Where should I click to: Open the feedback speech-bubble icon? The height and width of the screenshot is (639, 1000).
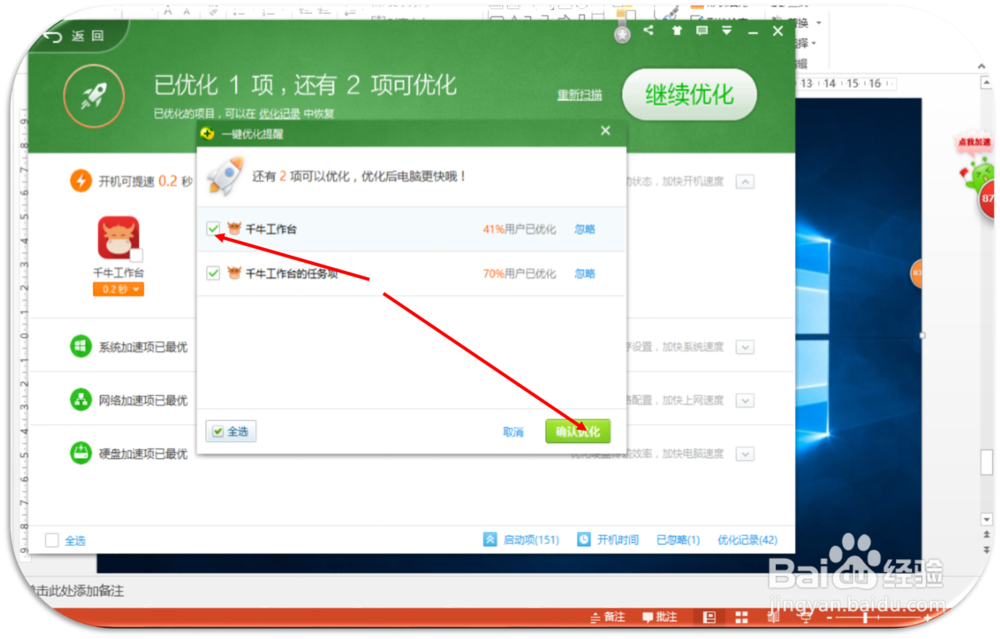click(702, 30)
